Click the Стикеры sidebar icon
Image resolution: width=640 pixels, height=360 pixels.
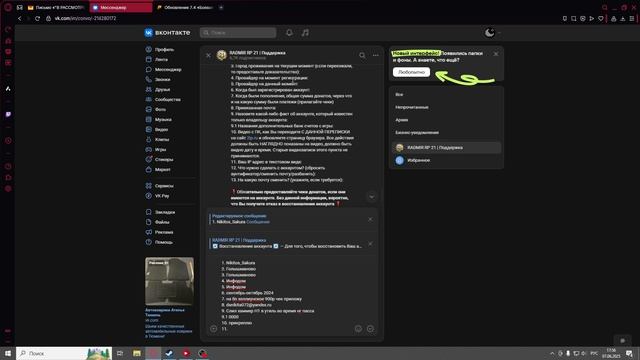[149, 160]
